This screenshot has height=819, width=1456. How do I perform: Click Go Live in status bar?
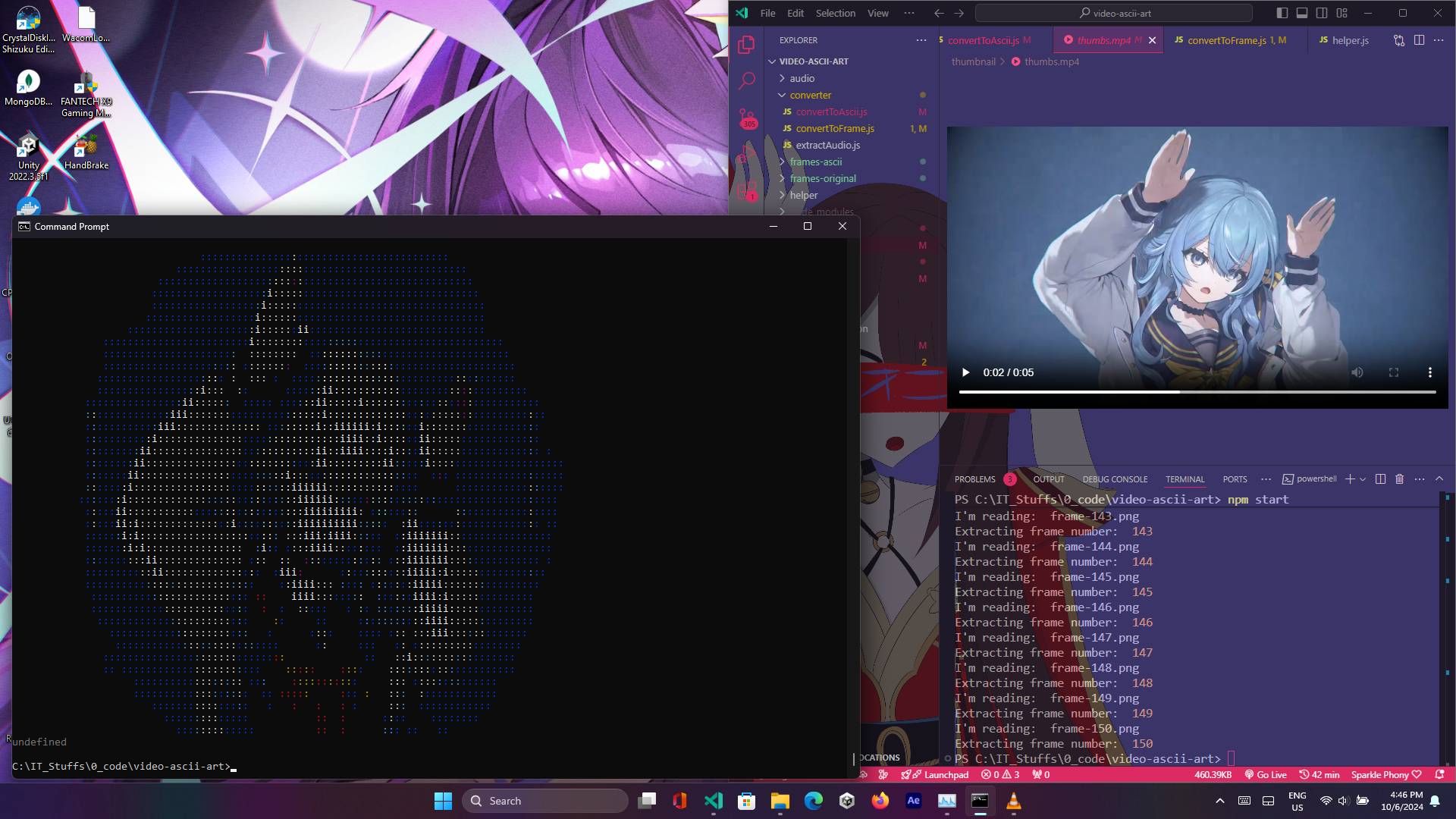[x=1266, y=775]
